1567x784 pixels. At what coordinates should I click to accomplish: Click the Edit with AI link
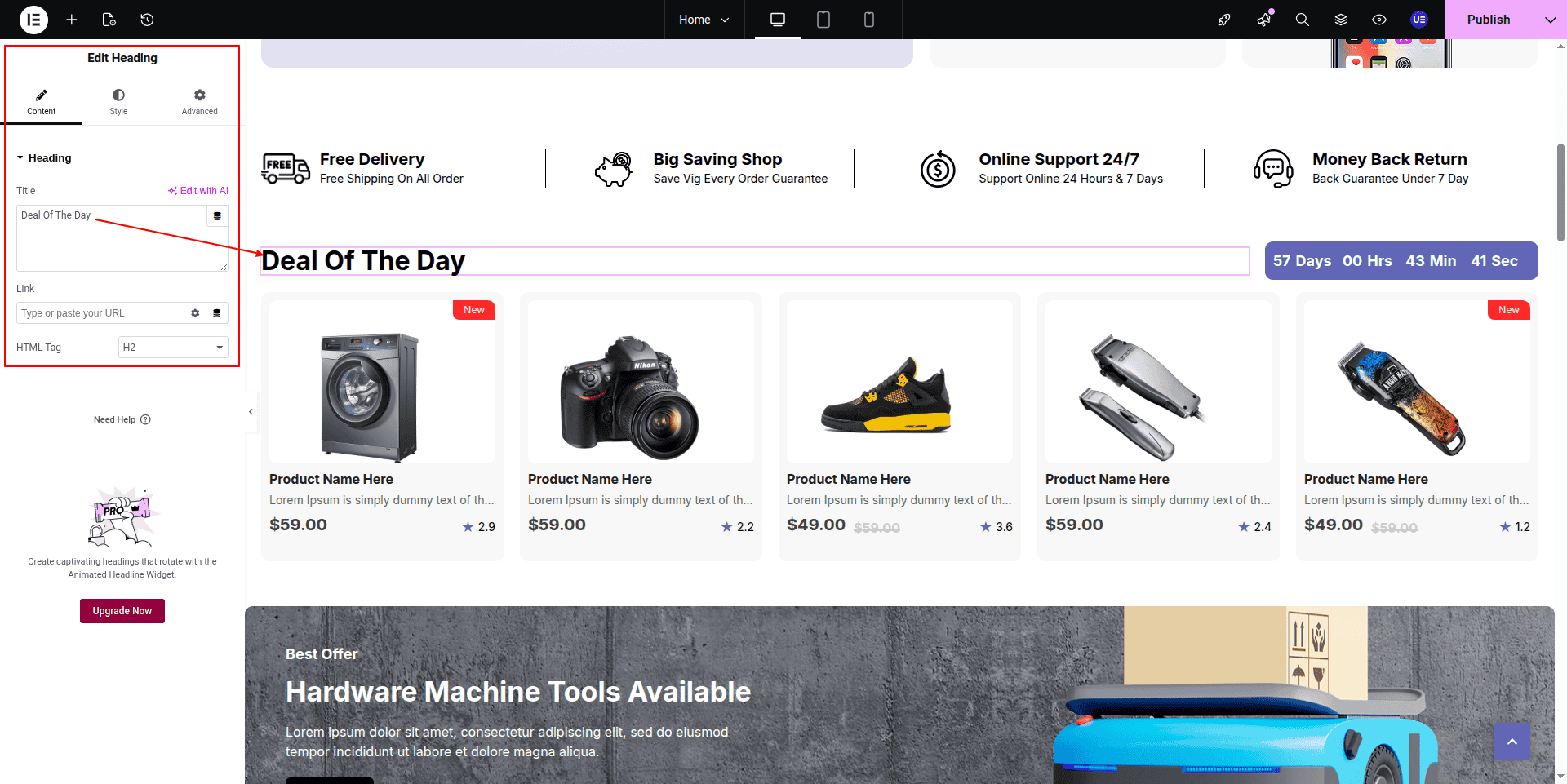click(x=198, y=191)
